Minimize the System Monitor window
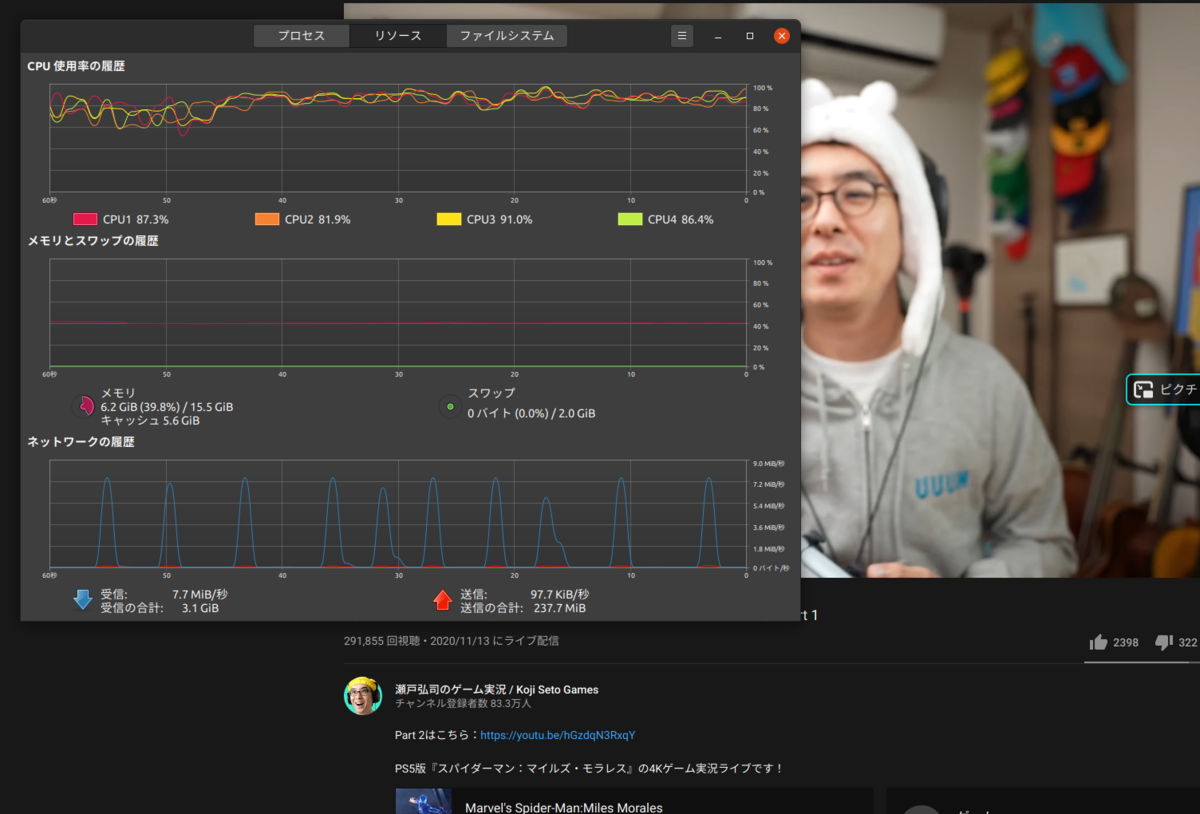This screenshot has height=814, width=1200. pos(718,36)
